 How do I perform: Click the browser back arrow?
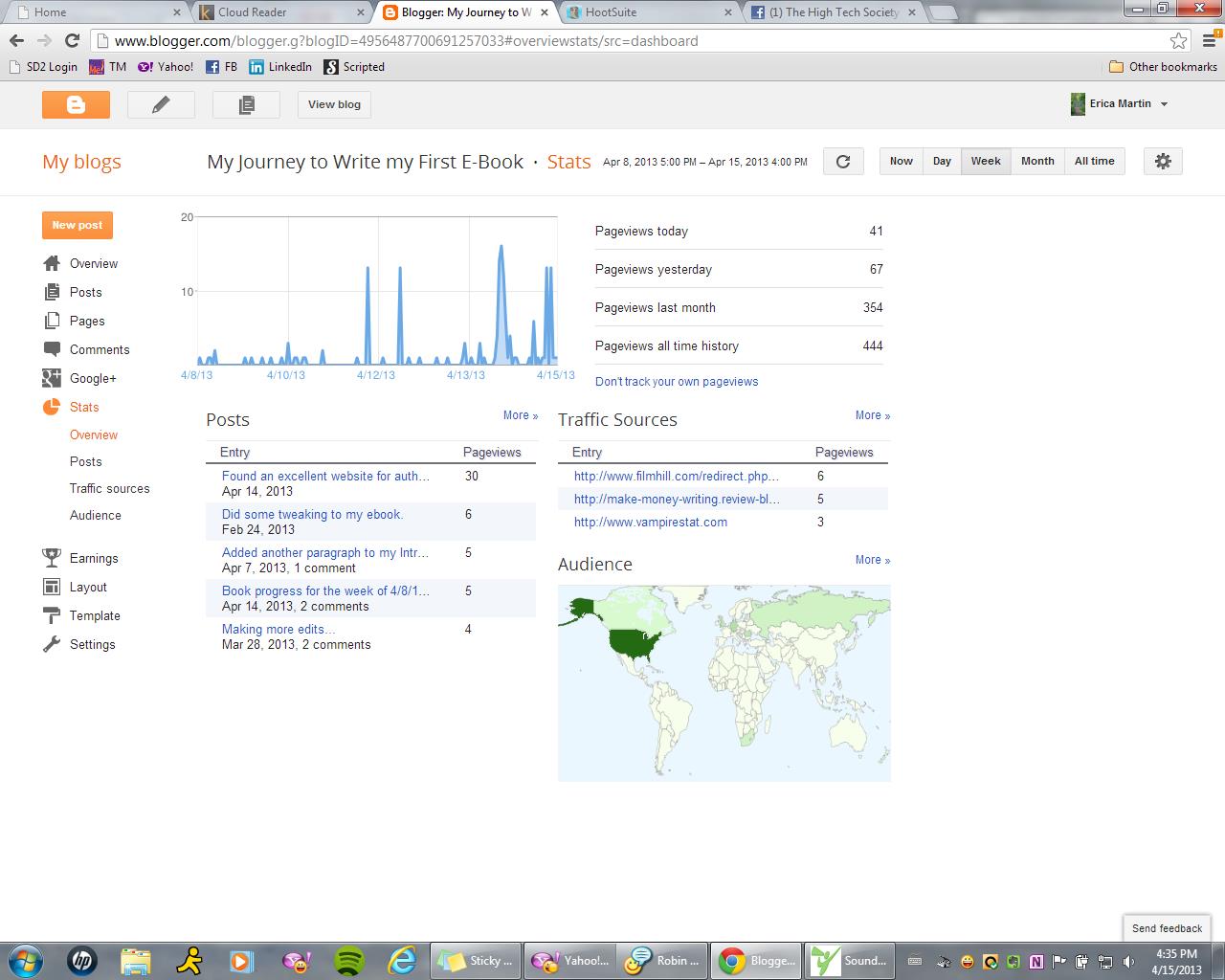tap(17, 41)
